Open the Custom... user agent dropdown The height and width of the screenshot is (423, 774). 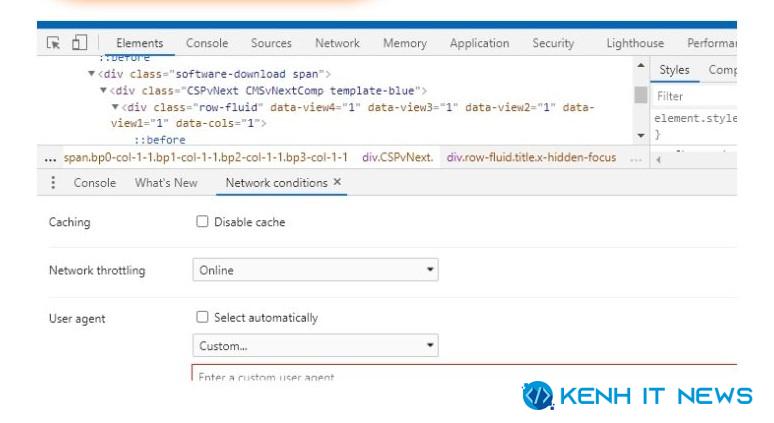coord(315,345)
